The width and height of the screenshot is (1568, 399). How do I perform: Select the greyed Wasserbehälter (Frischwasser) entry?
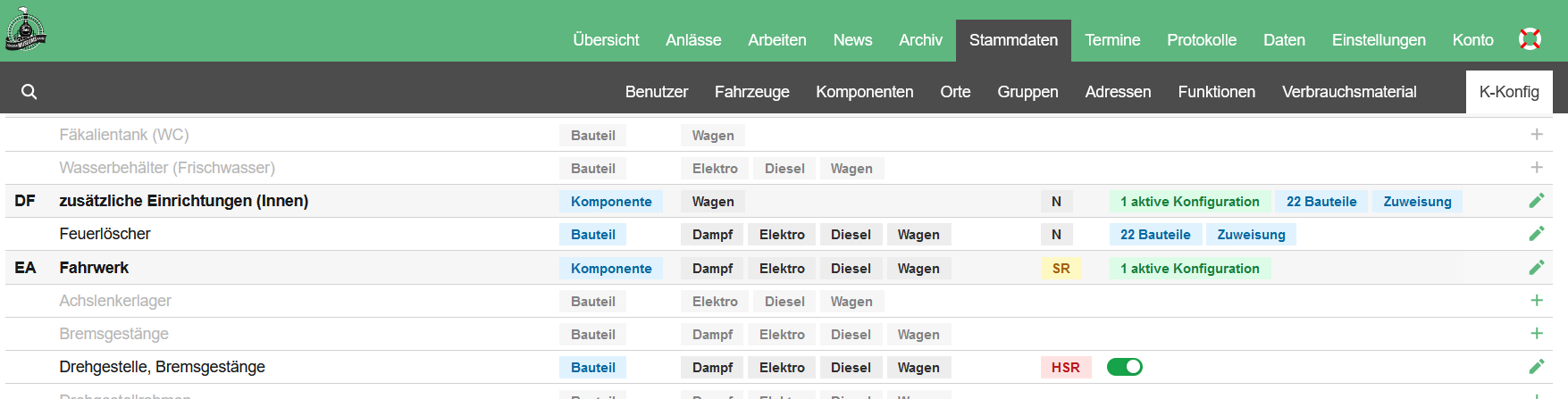pyautogui.click(x=167, y=168)
